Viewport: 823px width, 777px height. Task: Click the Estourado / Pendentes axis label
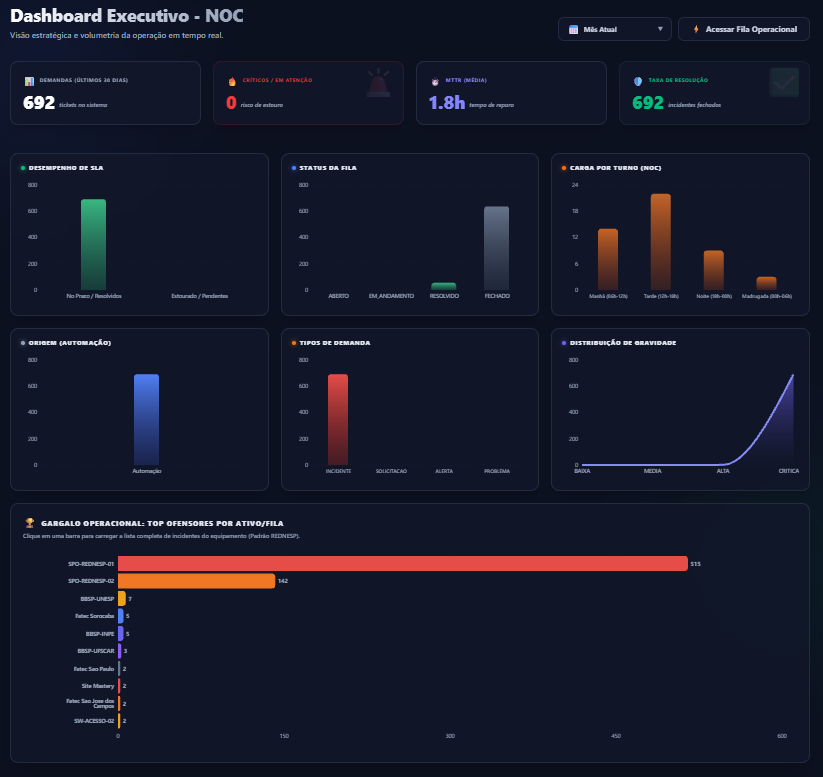point(199,296)
